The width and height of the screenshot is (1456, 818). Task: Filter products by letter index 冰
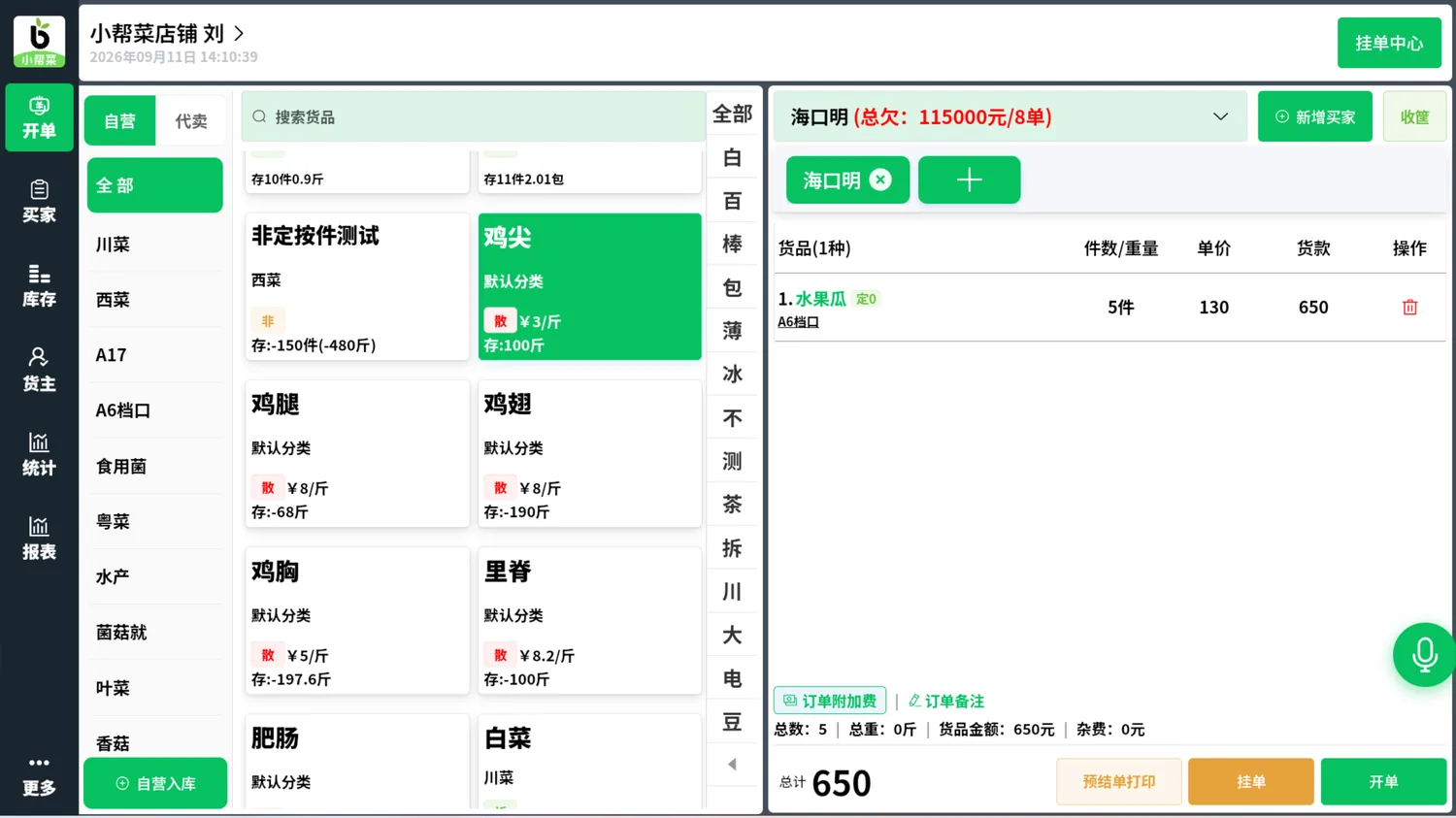(732, 375)
